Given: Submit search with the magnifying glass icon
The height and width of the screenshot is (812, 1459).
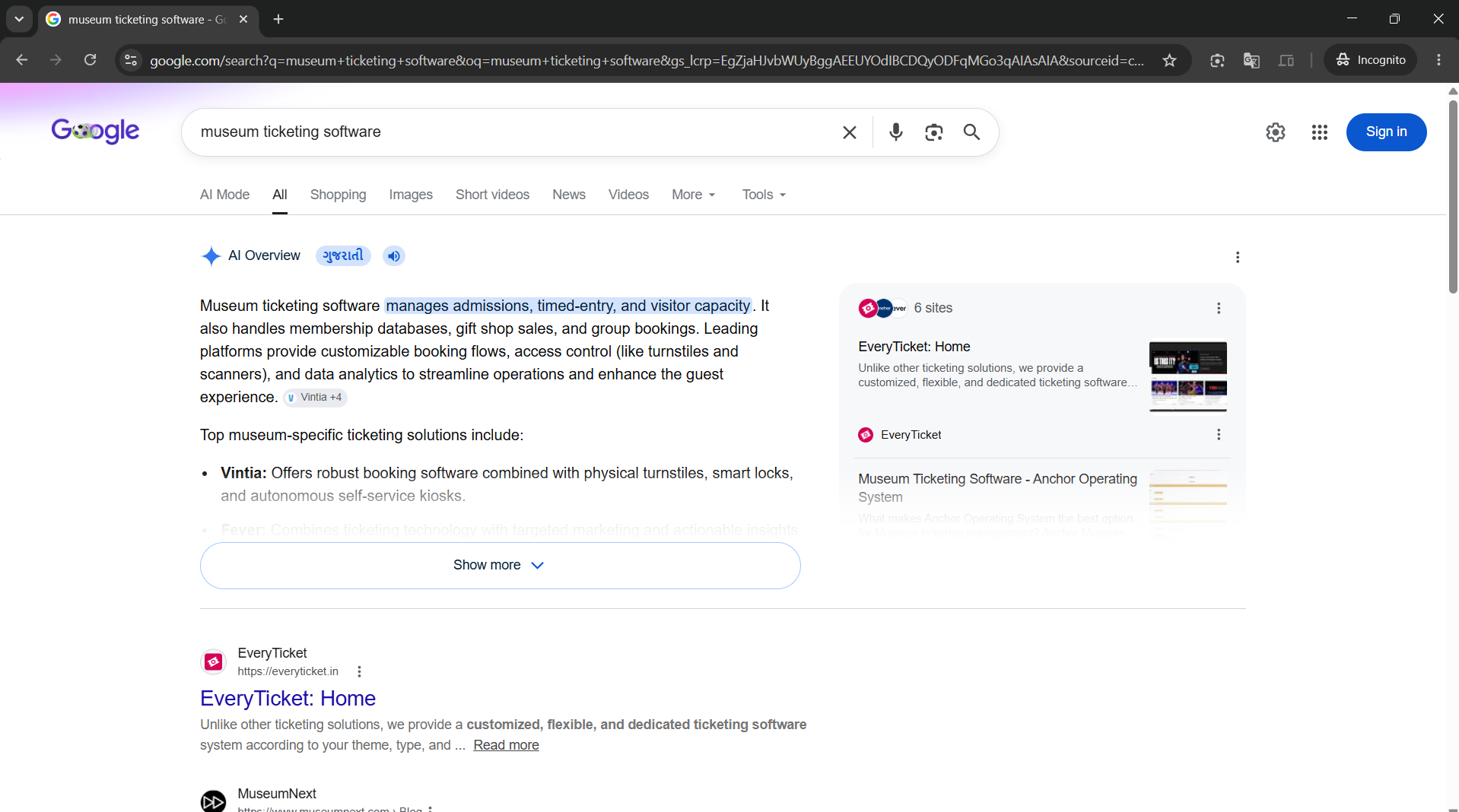Looking at the screenshot, I should [x=971, y=132].
